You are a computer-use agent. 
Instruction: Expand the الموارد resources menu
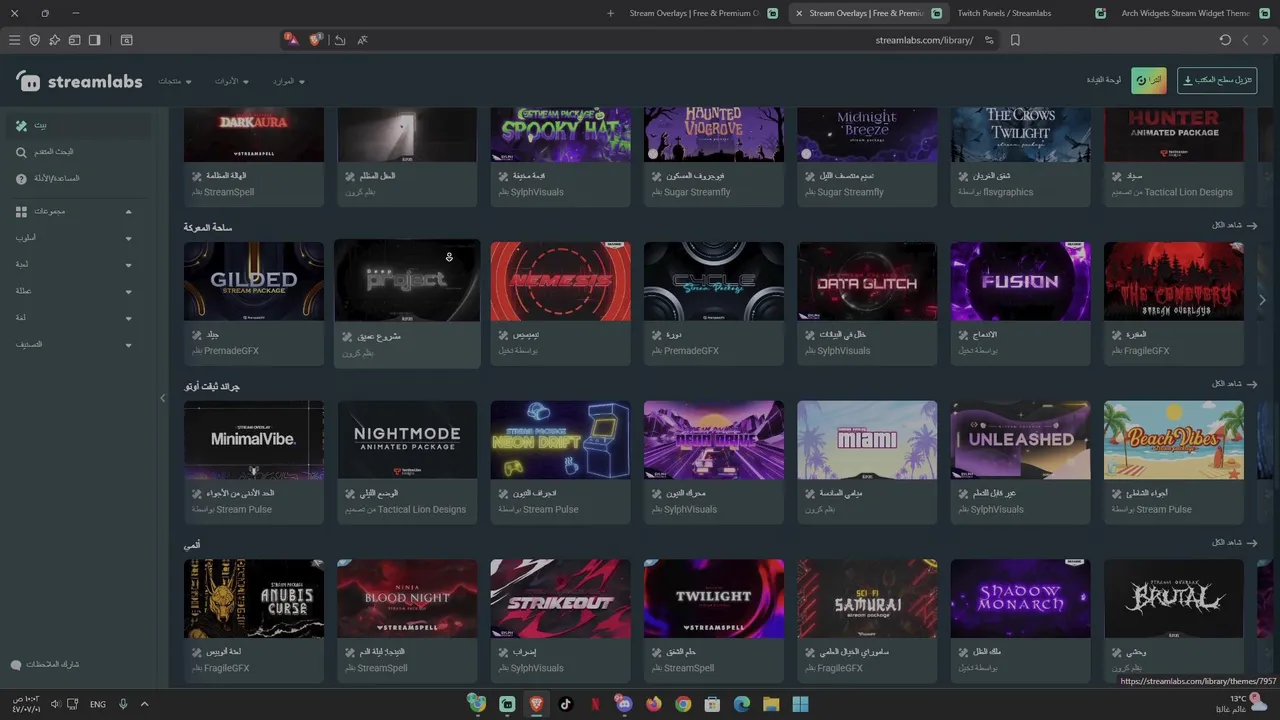point(289,81)
